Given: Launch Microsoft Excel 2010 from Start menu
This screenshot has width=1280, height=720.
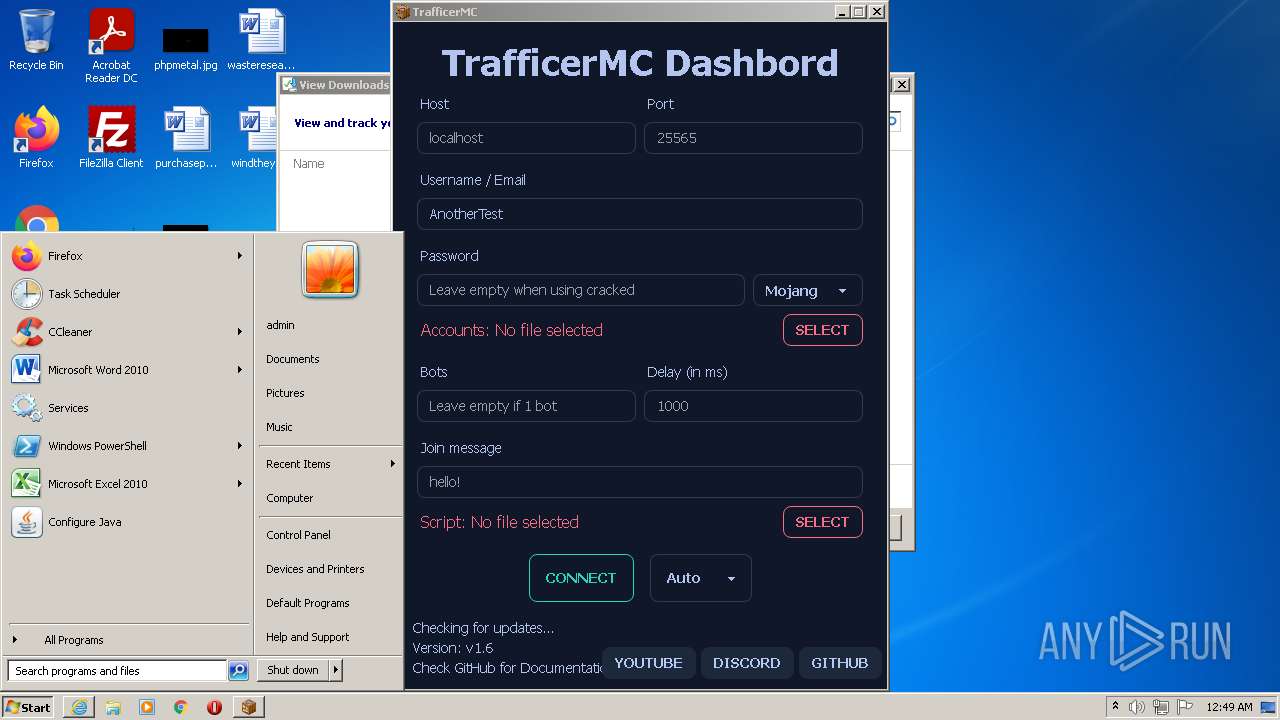Looking at the screenshot, I should click(127, 484).
